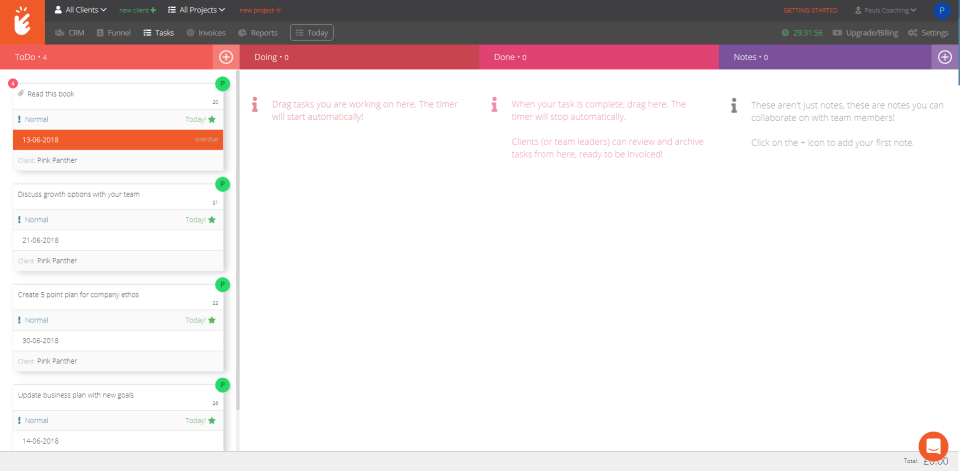960x471 pixels.
Task: Click assignee avatar on Read this book card
Action: coord(223,84)
